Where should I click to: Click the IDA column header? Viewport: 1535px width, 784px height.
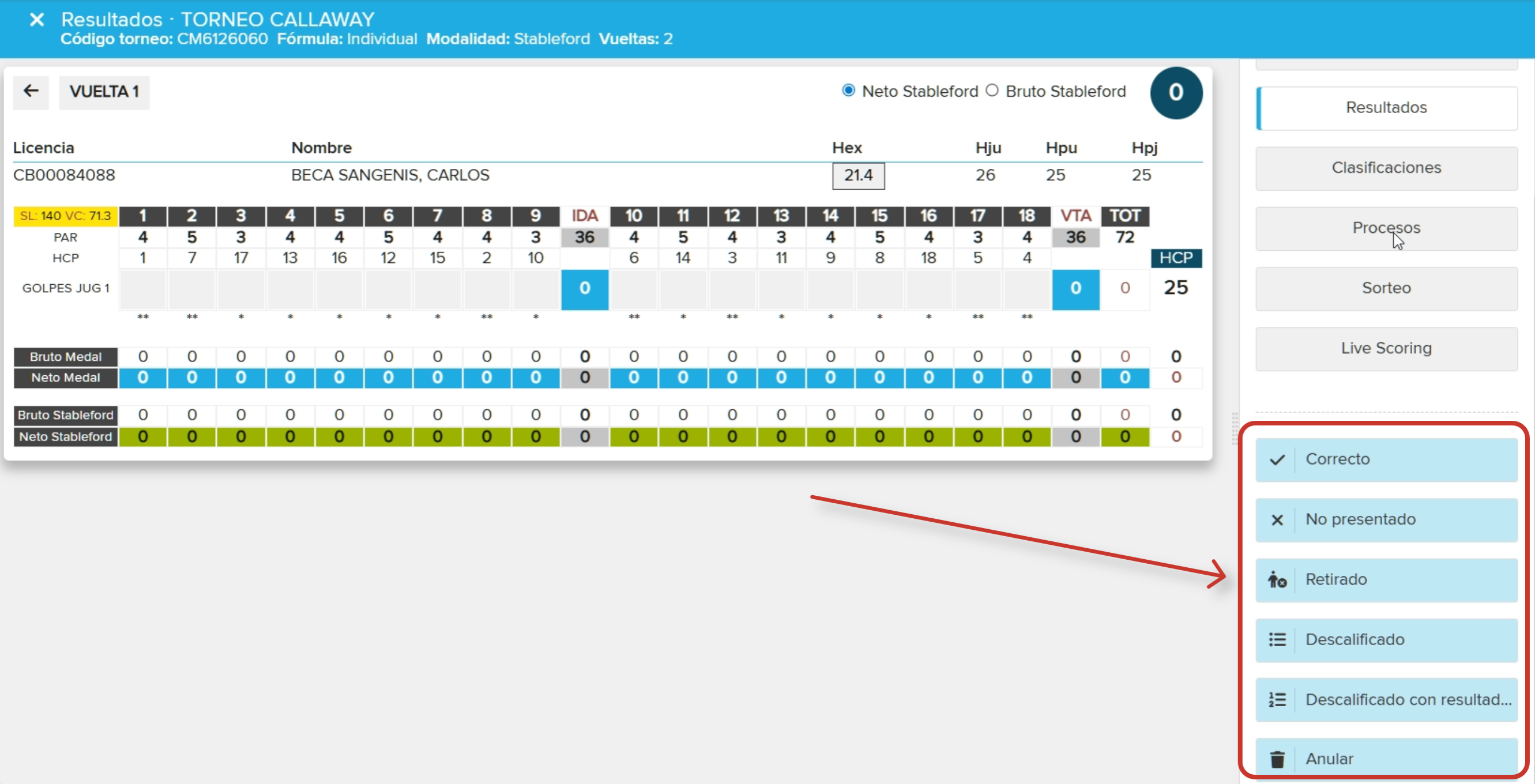[585, 216]
